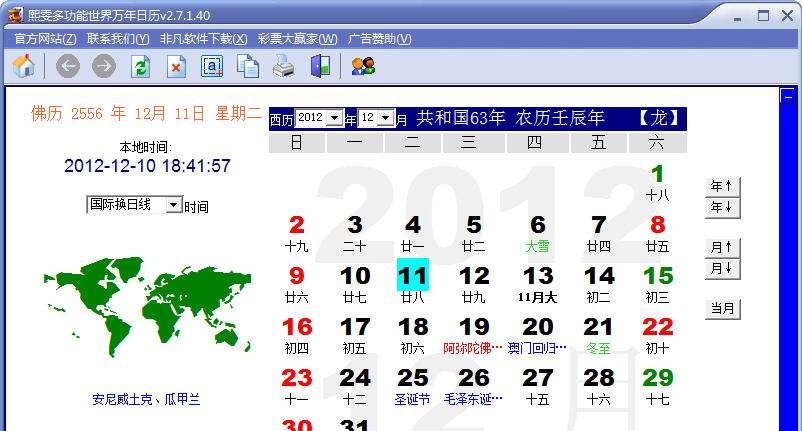Image resolution: width=802 pixels, height=431 pixels.
Task: Click the app icon in title bar
Action: pos(14,15)
